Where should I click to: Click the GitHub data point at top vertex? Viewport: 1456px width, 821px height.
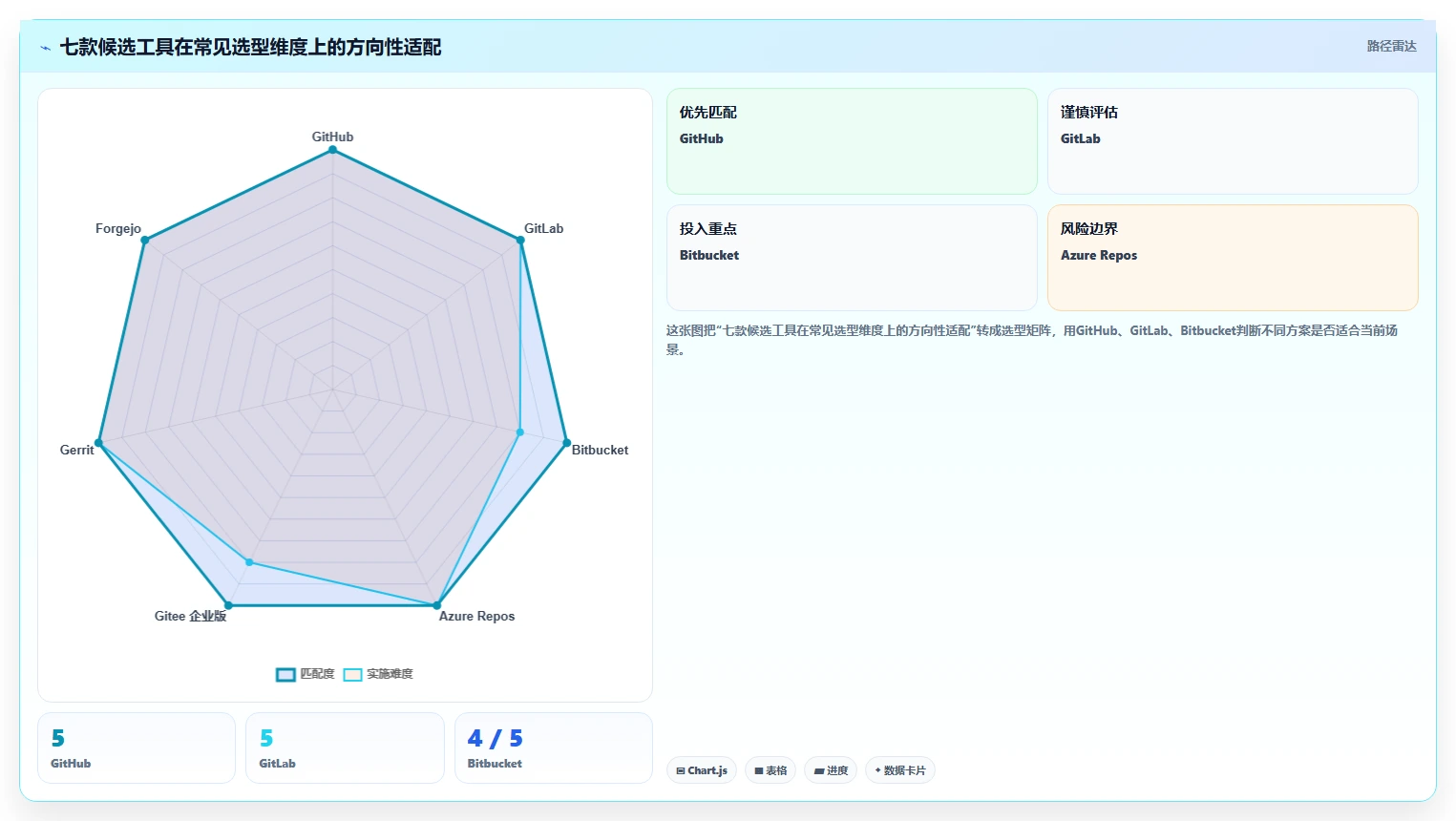tap(332, 150)
